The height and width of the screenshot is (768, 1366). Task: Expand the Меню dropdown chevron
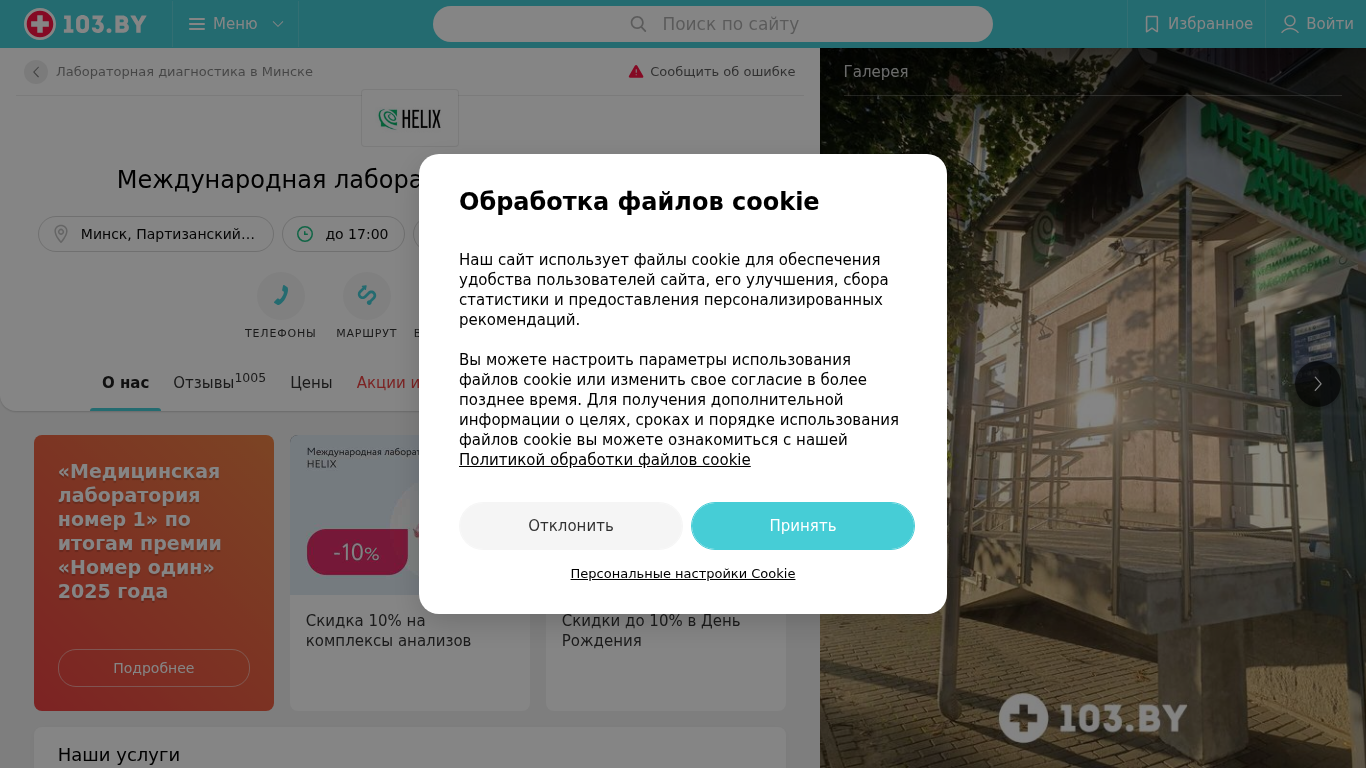pyautogui.click(x=278, y=24)
